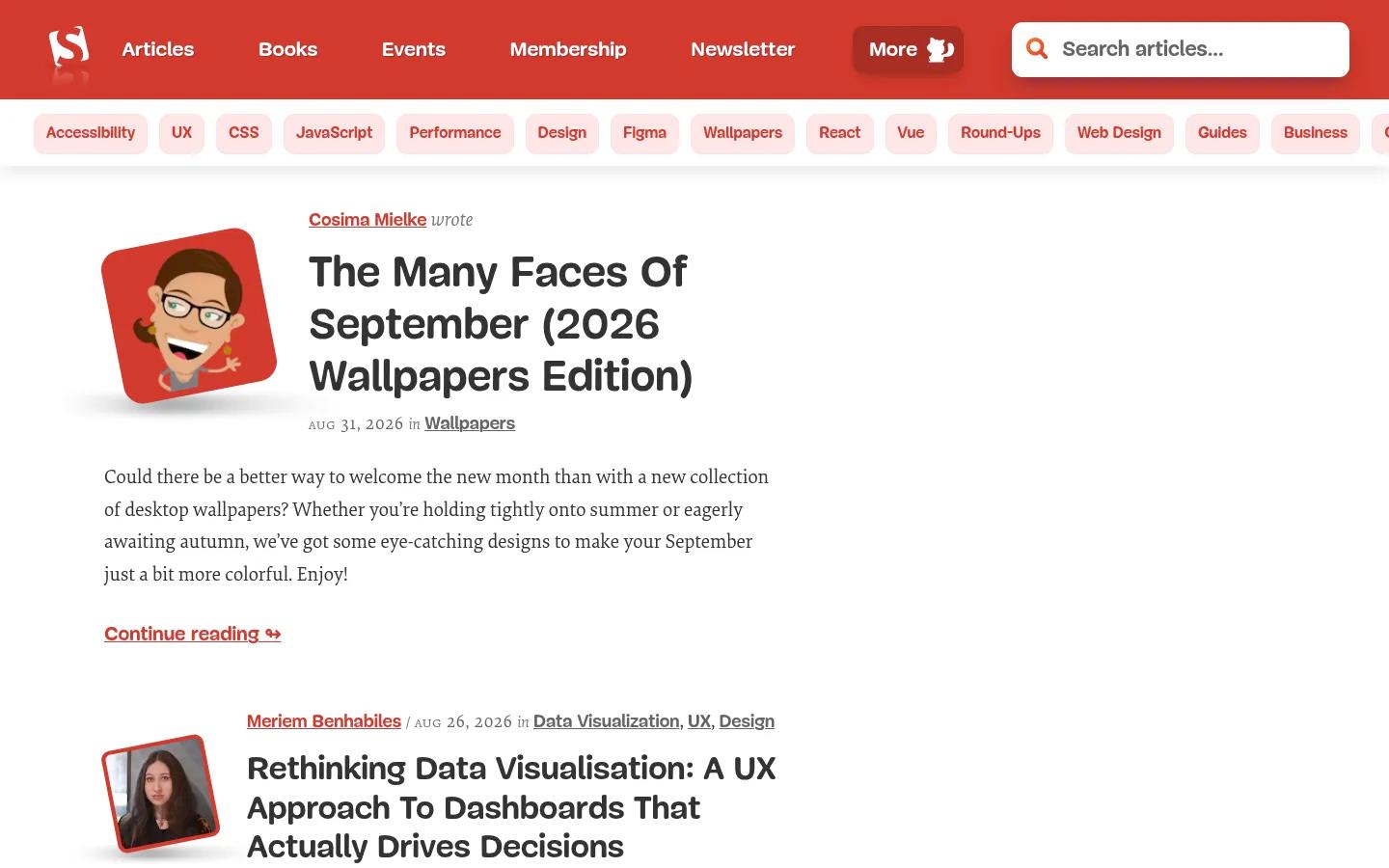The width and height of the screenshot is (1389, 868).
Task: Open The Many Faces Of September article
Action: click(501, 324)
